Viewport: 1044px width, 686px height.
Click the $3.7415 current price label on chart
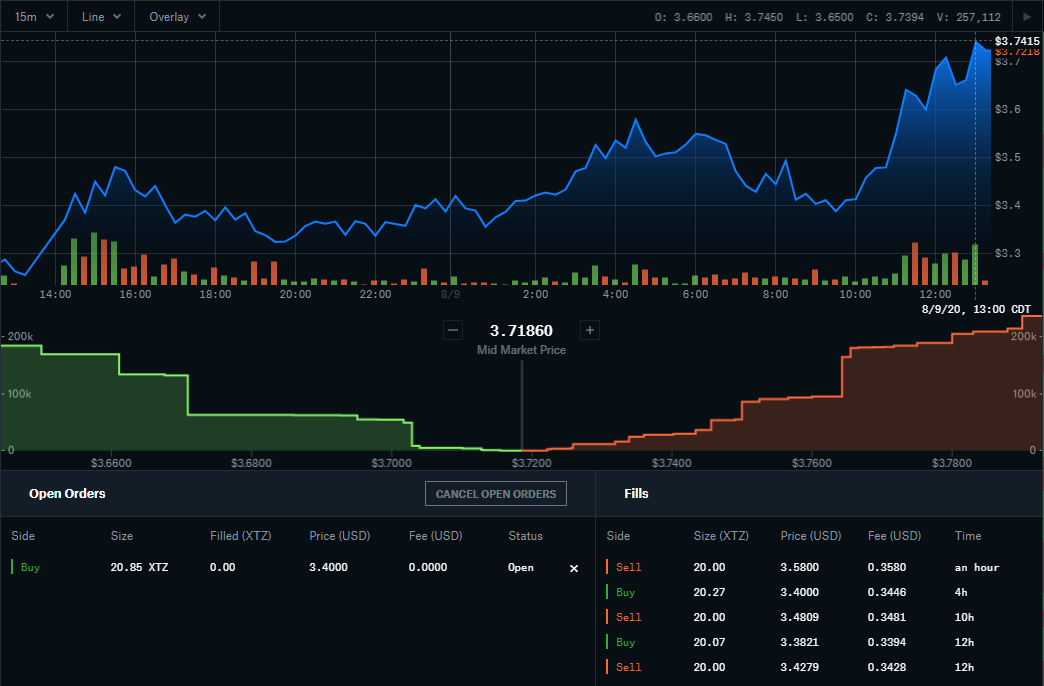tap(1018, 41)
